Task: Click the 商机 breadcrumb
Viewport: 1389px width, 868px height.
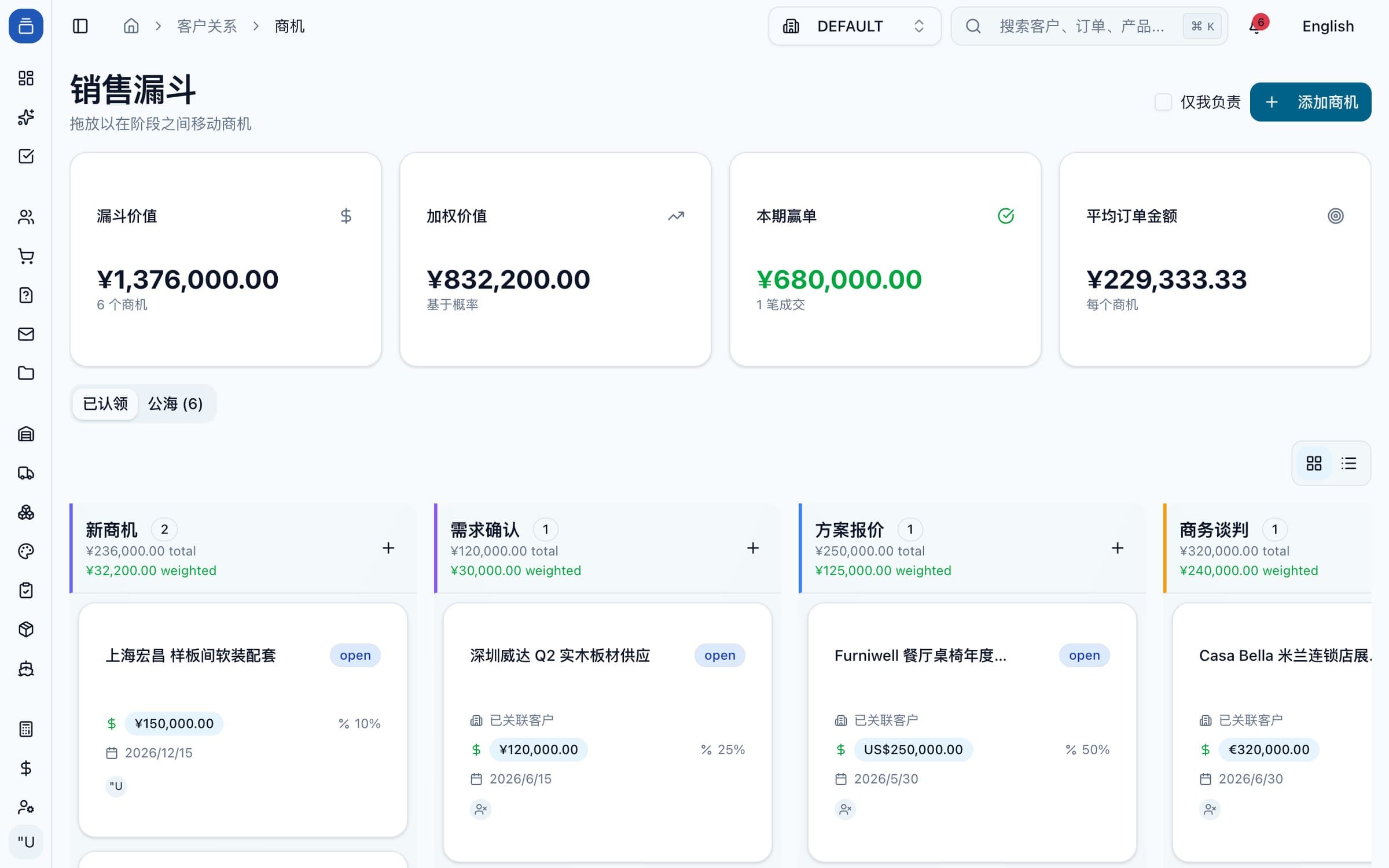Action: (289, 26)
